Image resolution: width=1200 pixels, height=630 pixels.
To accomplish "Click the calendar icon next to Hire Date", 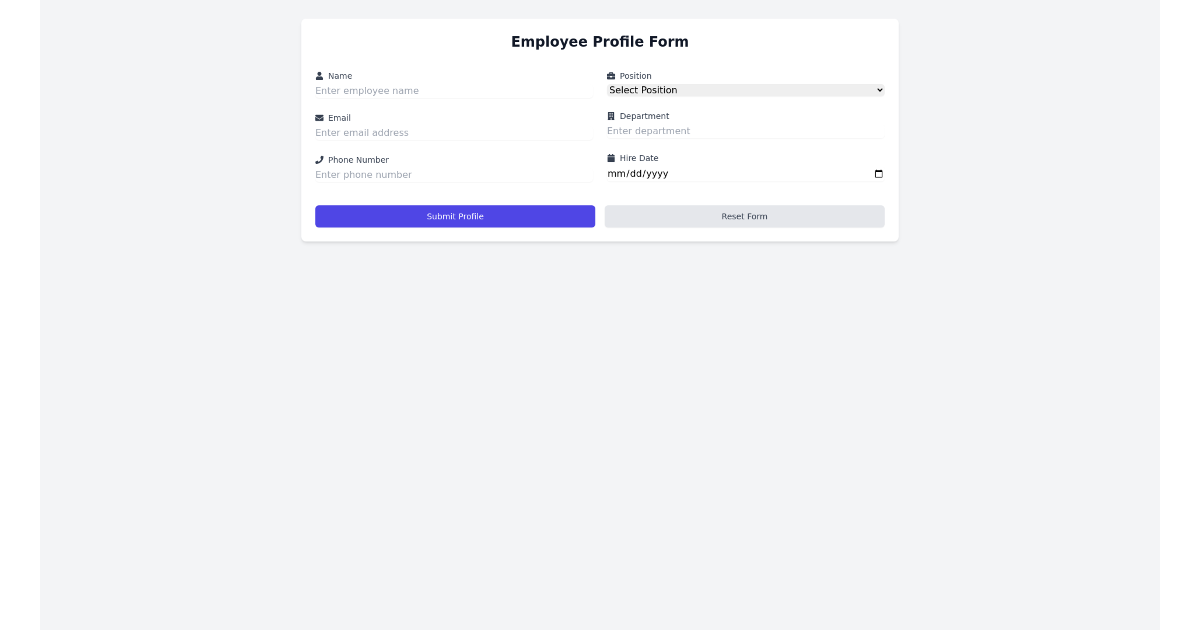I will (612, 157).
